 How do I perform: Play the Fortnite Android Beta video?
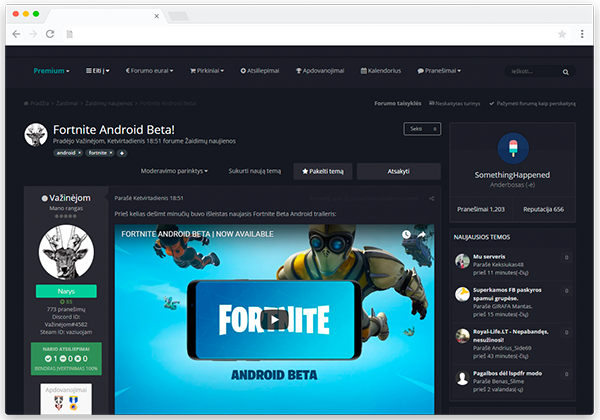[274, 320]
